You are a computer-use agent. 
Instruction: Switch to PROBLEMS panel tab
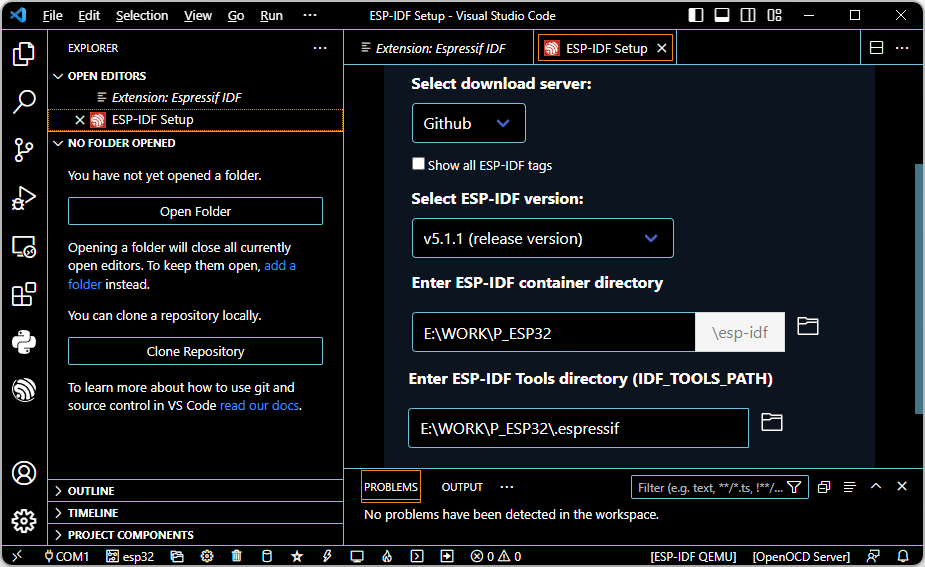(391, 487)
